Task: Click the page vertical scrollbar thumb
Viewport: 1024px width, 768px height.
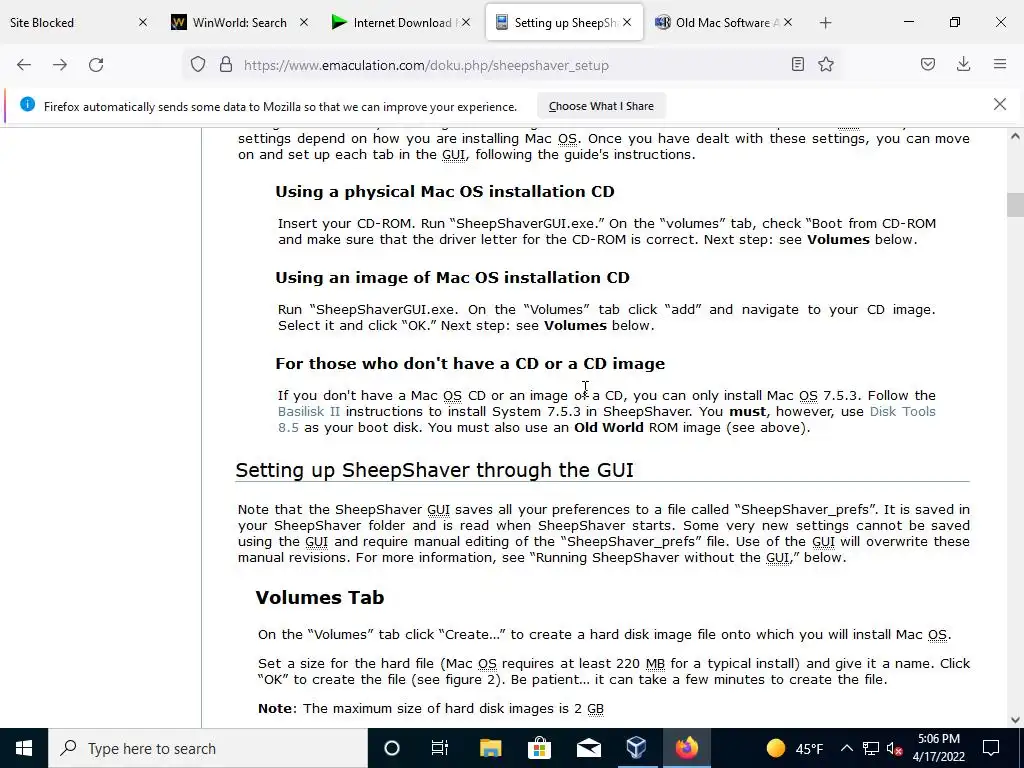Action: coord(1015,204)
